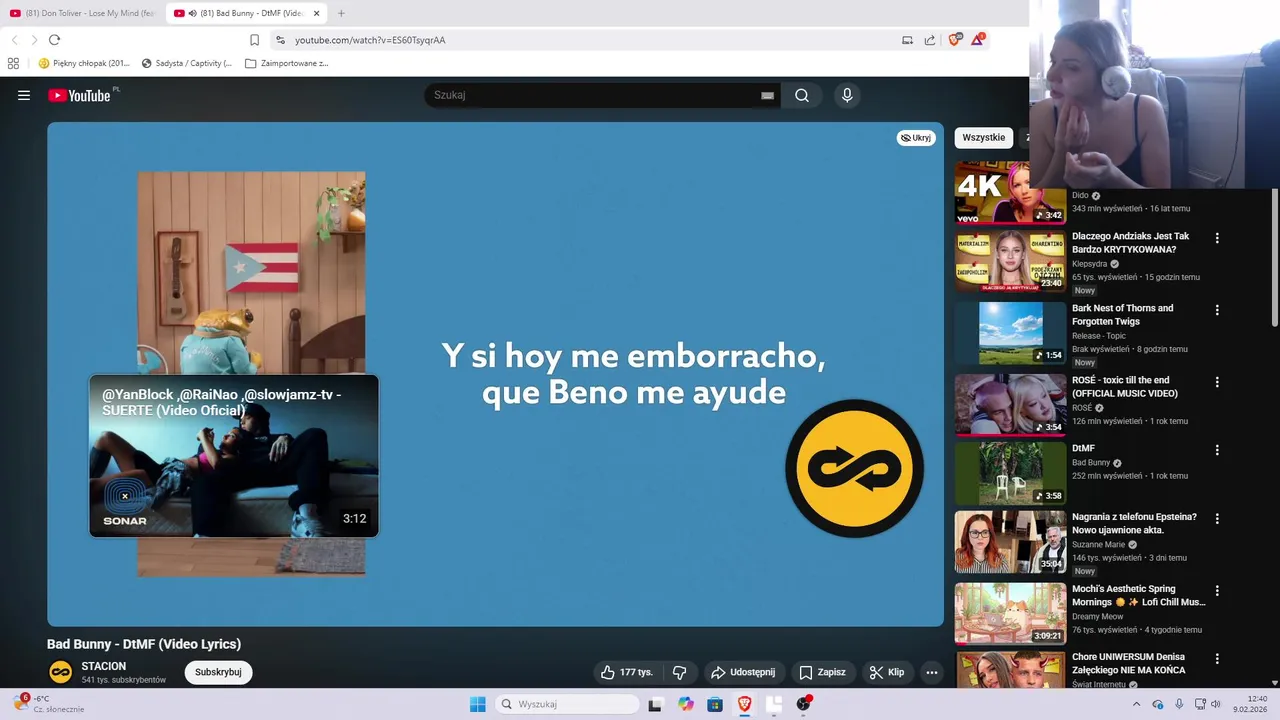View site information icon in address bar
1280x720 pixels.
(280, 40)
